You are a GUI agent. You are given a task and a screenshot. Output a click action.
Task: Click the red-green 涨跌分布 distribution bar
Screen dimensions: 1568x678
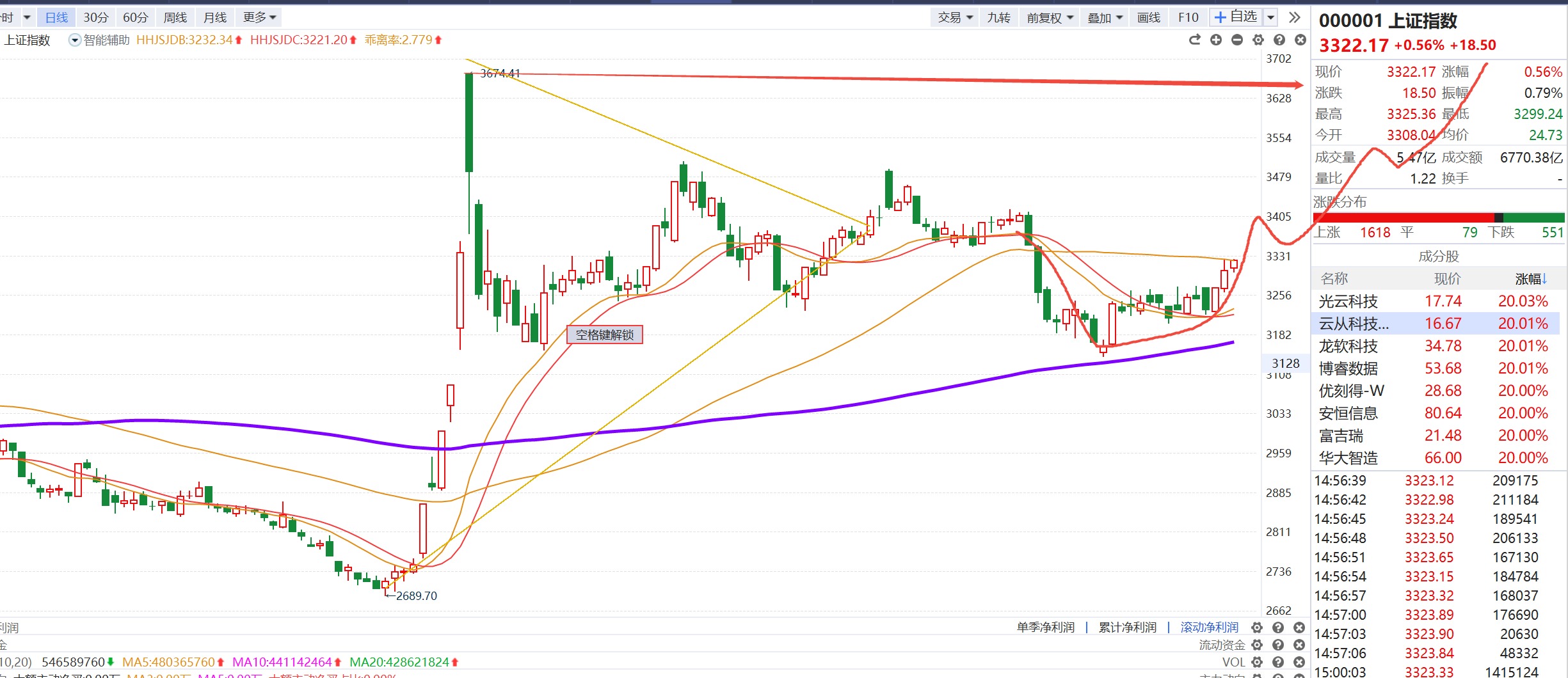1438,217
